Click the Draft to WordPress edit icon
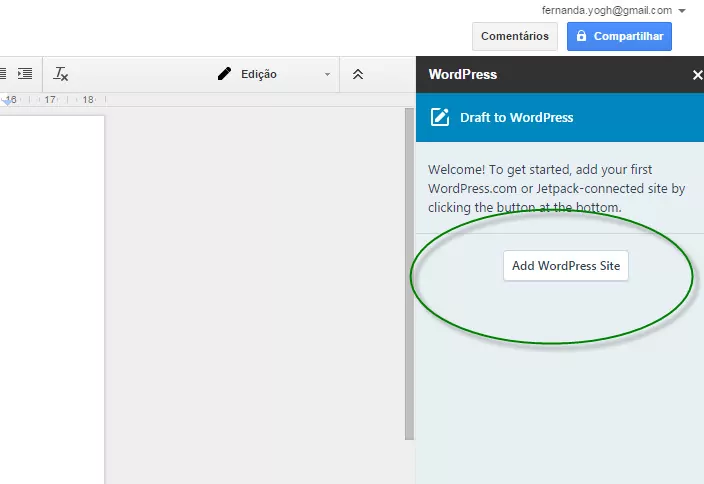This screenshot has height=484, width=704. point(440,117)
